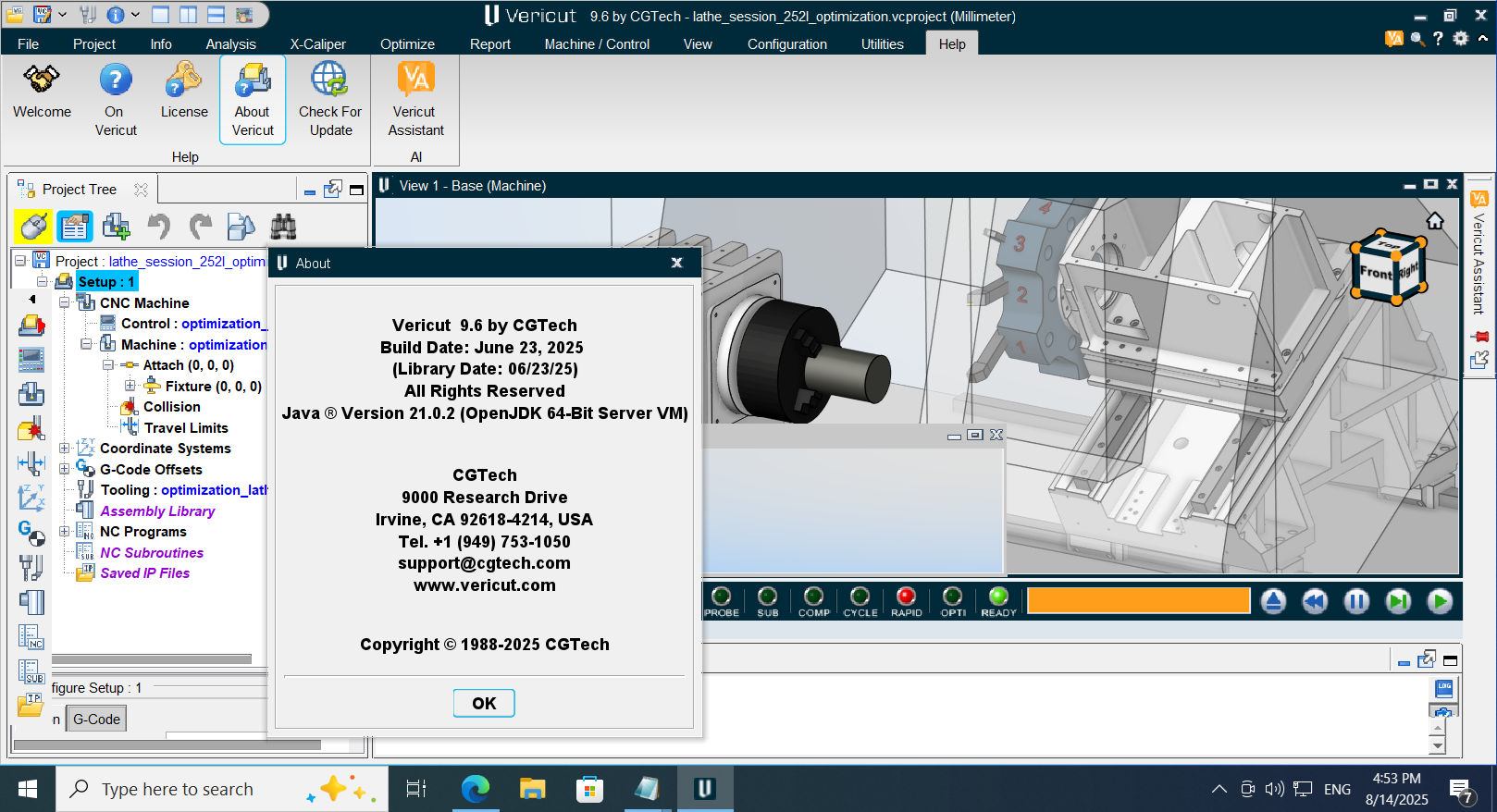Image resolution: width=1497 pixels, height=812 pixels.
Task: Click the add setup icon in Project Tree toolbar
Action: point(117,226)
